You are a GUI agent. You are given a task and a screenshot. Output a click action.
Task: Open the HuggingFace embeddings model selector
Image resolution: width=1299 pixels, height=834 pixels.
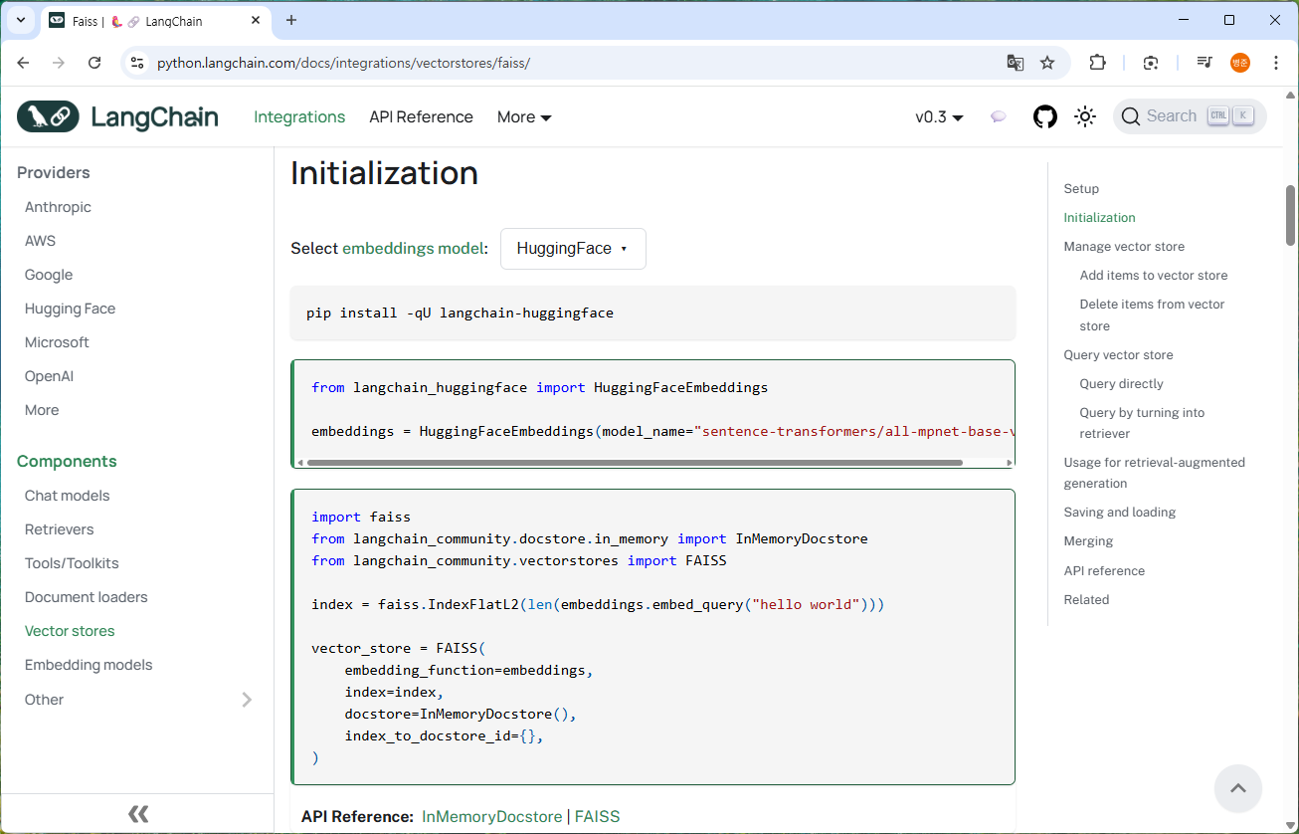573,249
